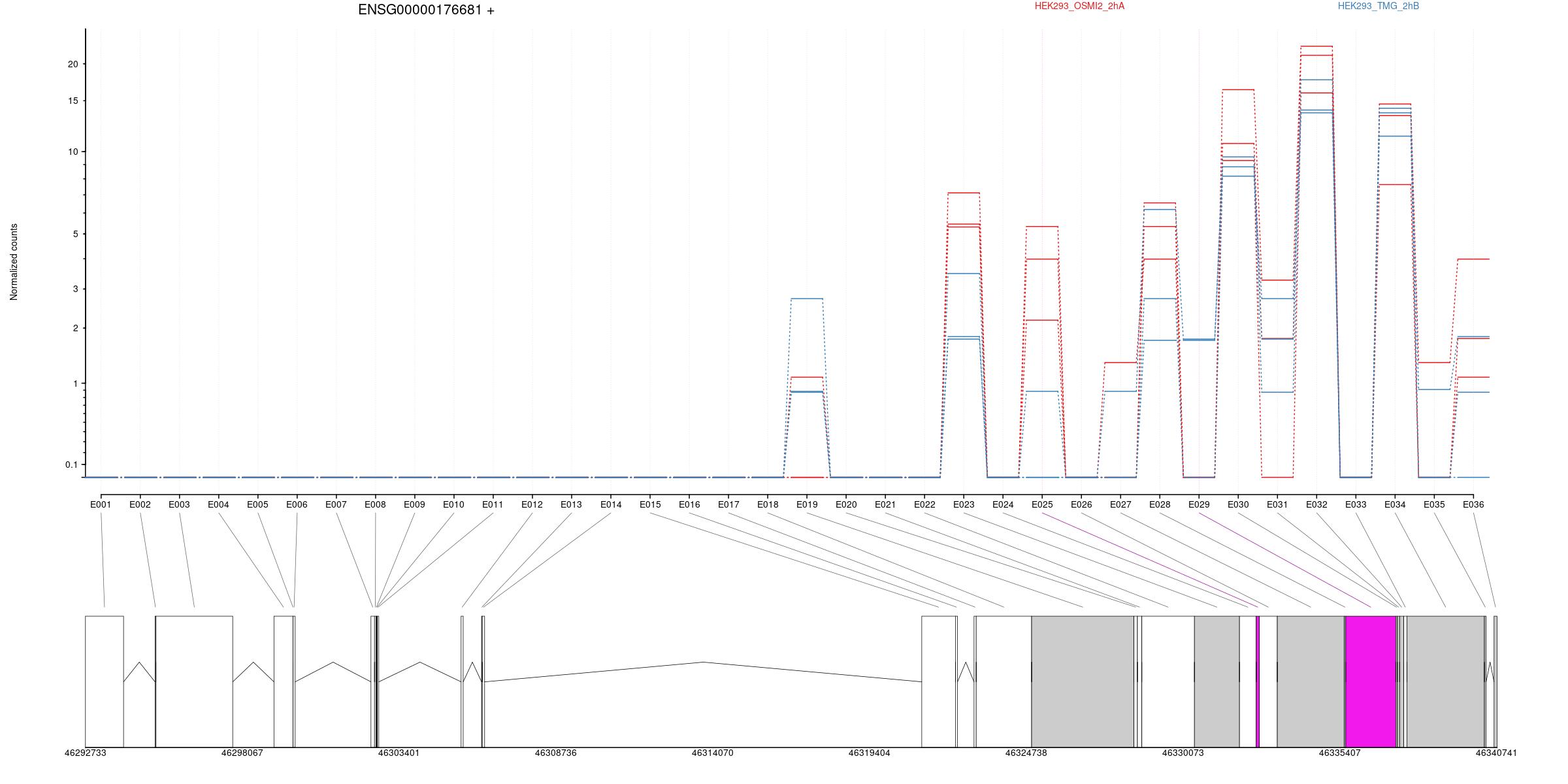Click genomic coordinate 46303401
1568x784 pixels.
tap(399, 753)
